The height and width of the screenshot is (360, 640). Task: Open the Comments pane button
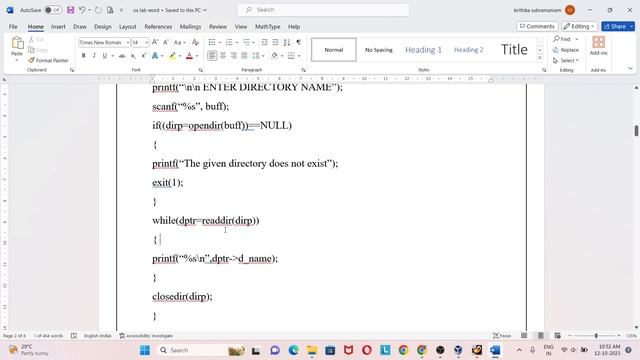click(537, 26)
